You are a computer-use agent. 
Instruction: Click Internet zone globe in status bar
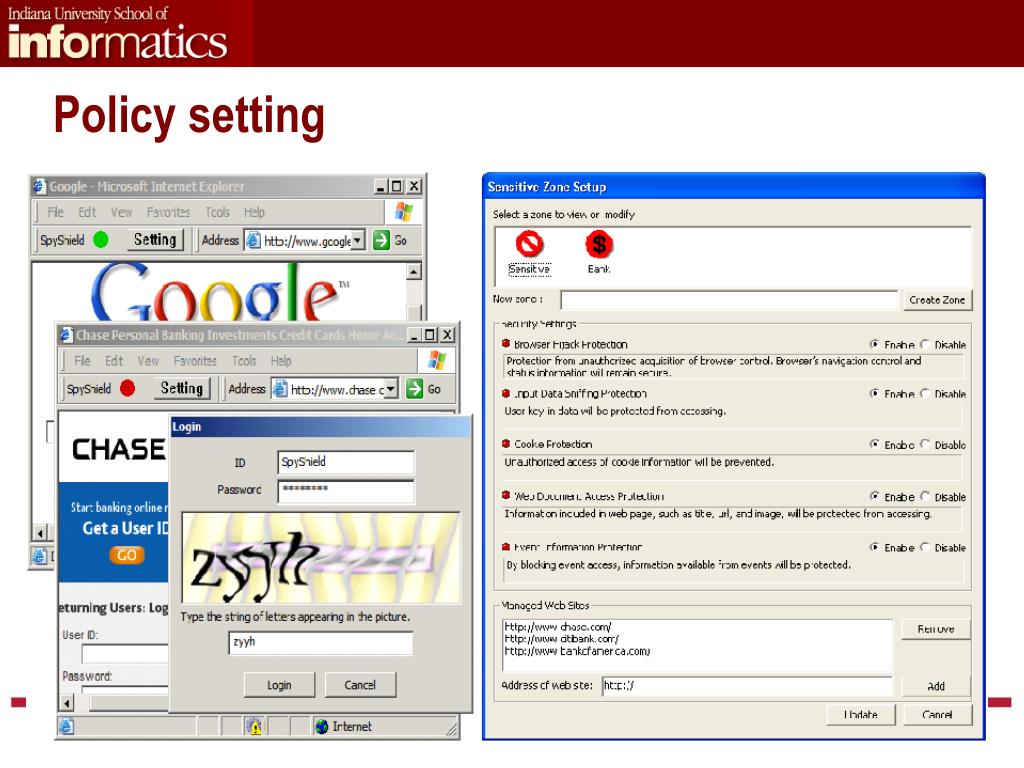tap(321, 726)
